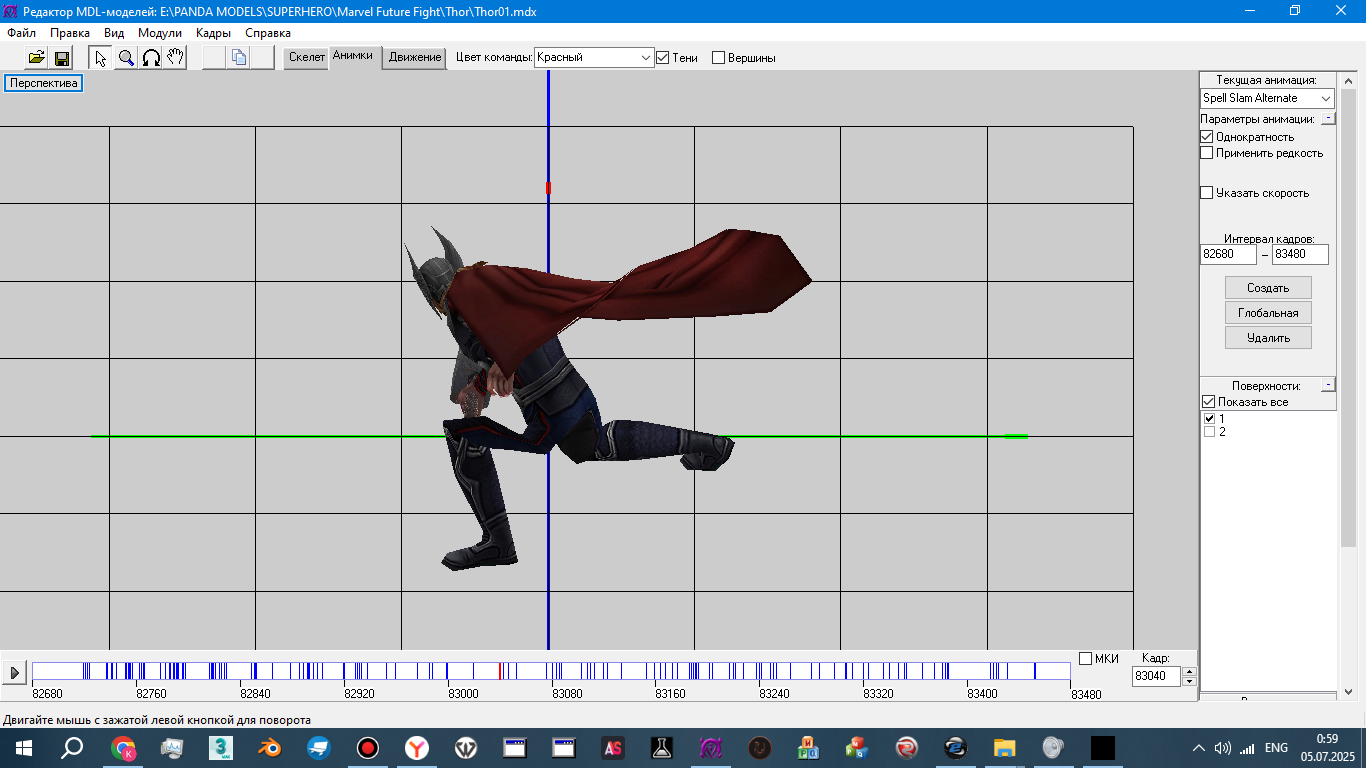Toggle the Тени shadows checkbox
This screenshot has height=768, width=1366.
pos(662,58)
